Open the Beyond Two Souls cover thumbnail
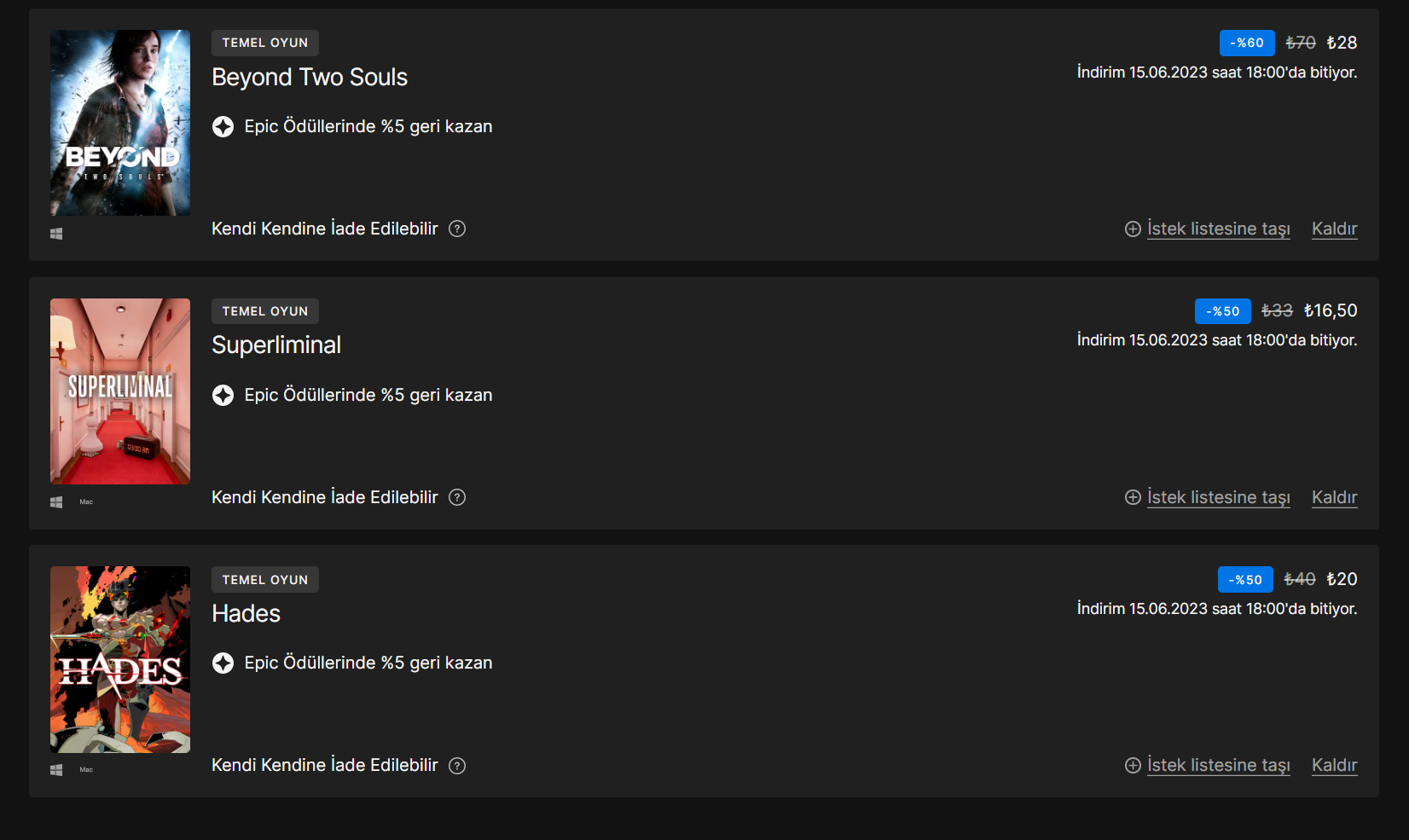Viewport: 1409px width, 840px height. [120, 123]
